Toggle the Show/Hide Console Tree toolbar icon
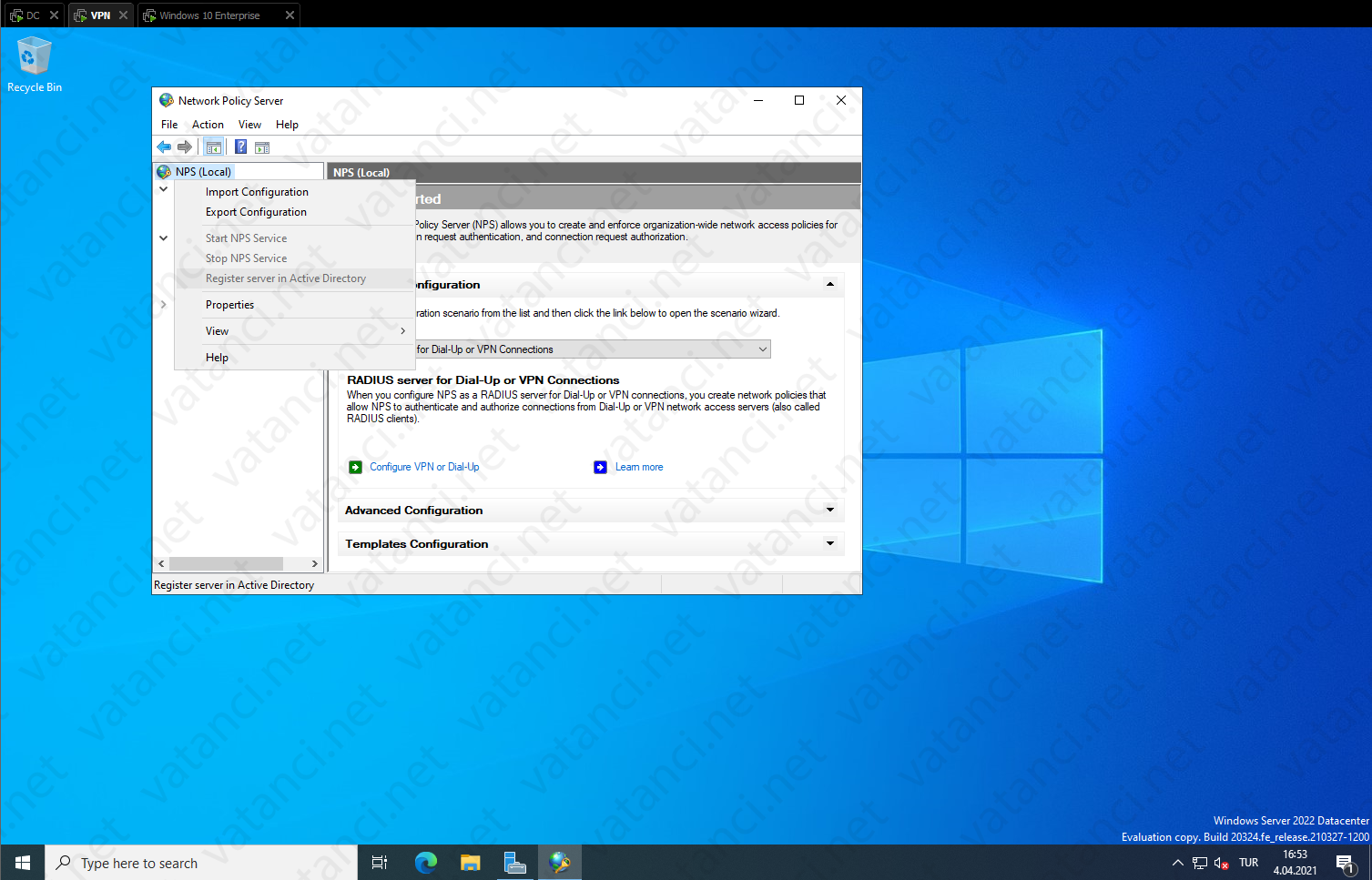1372x880 pixels. coord(213,147)
